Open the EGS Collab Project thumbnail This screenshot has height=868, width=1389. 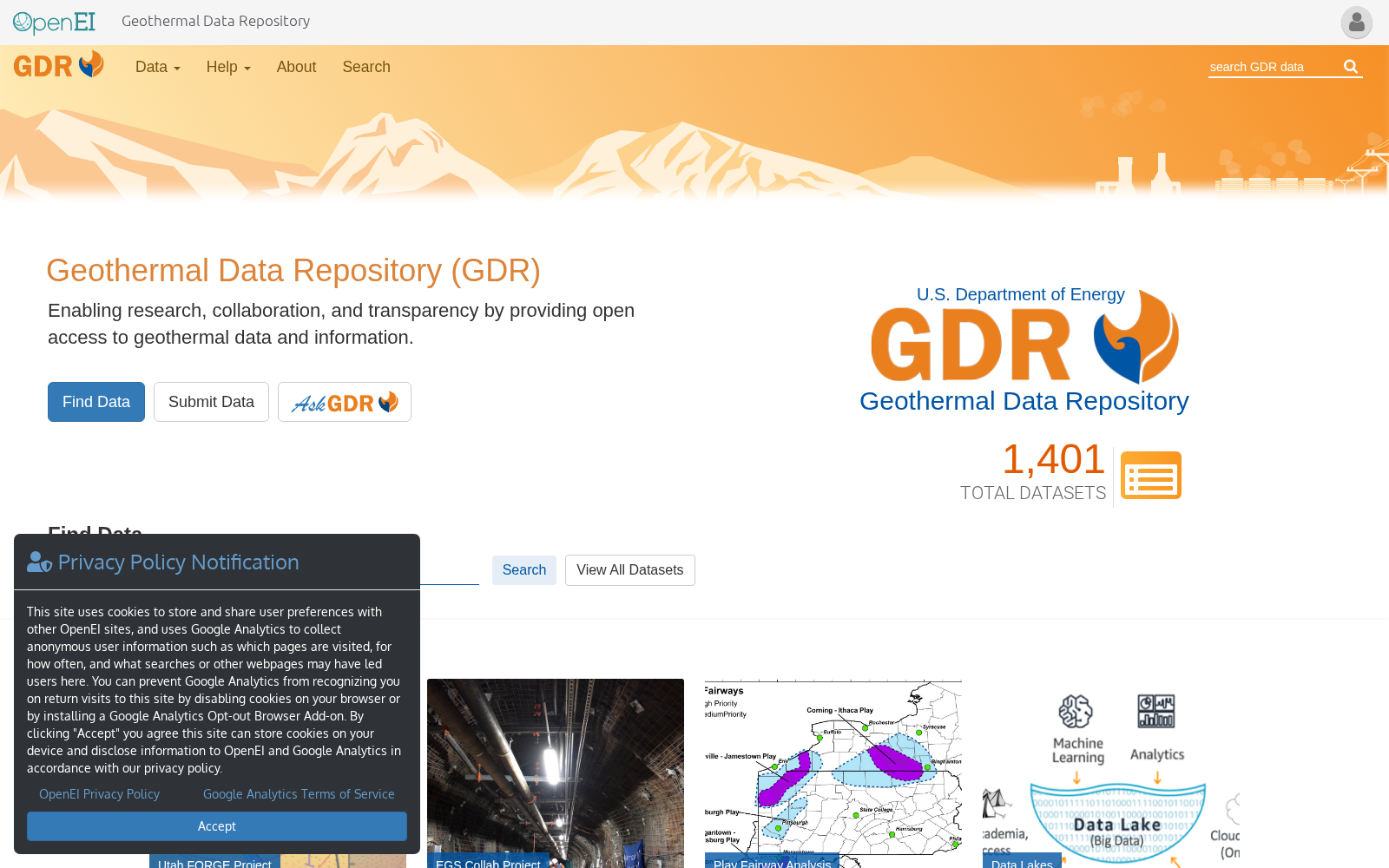pos(556,773)
